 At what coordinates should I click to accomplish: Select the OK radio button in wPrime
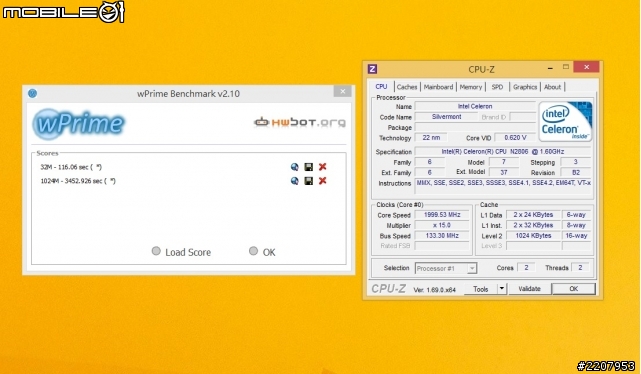(253, 251)
